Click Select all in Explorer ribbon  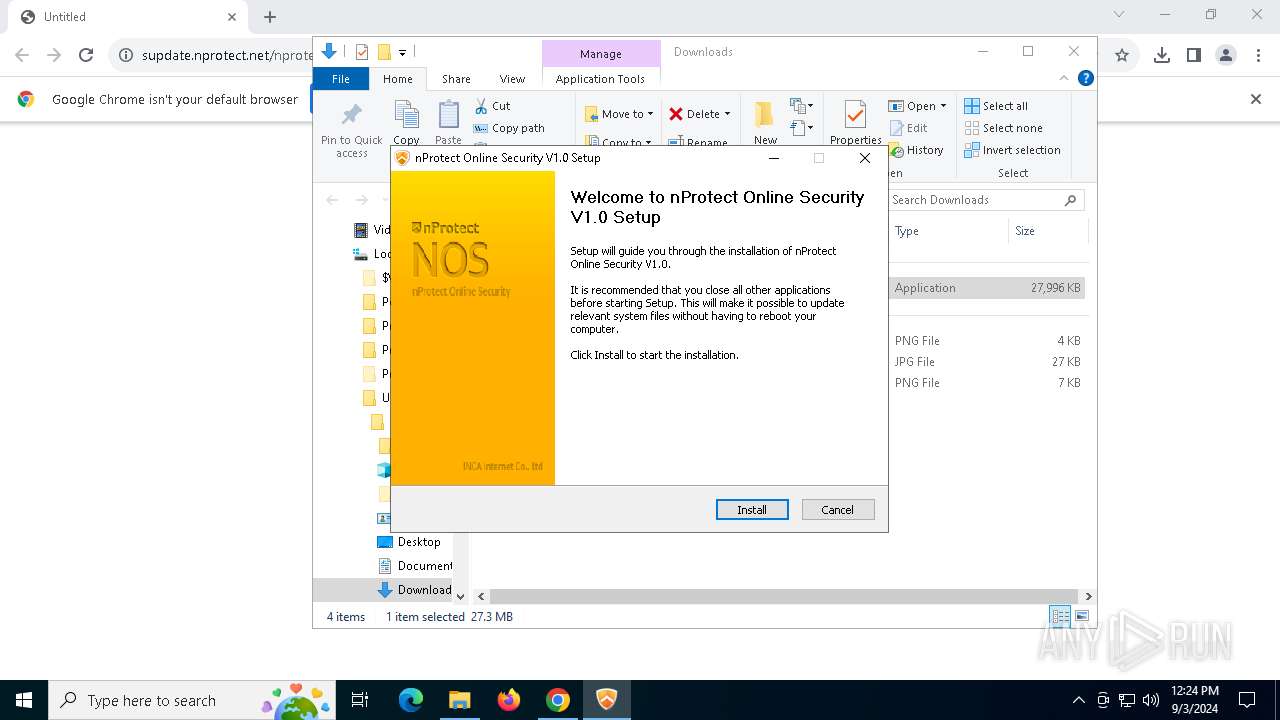[x=996, y=106]
